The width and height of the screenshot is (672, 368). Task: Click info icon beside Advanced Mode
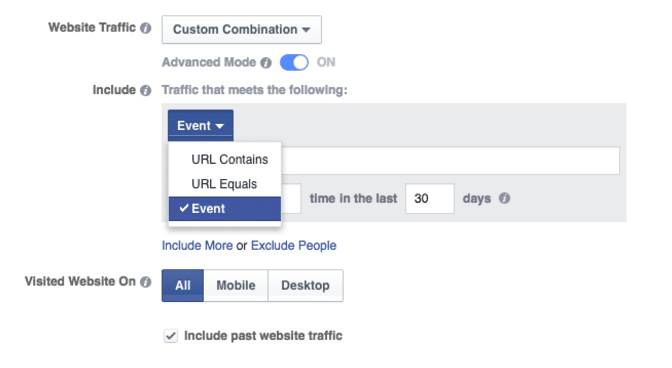click(x=266, y=63)
